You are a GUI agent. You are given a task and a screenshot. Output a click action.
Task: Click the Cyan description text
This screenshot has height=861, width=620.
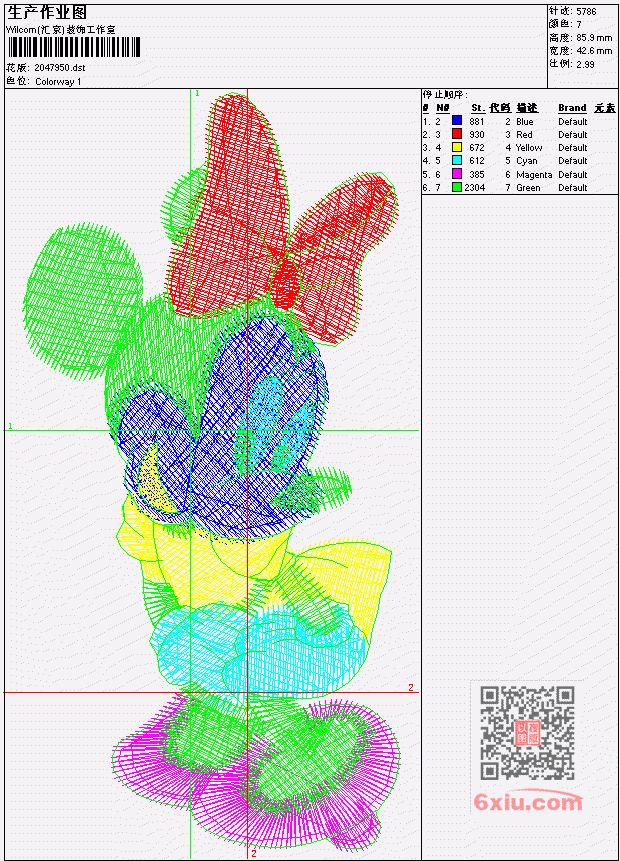tap(527, 161)
